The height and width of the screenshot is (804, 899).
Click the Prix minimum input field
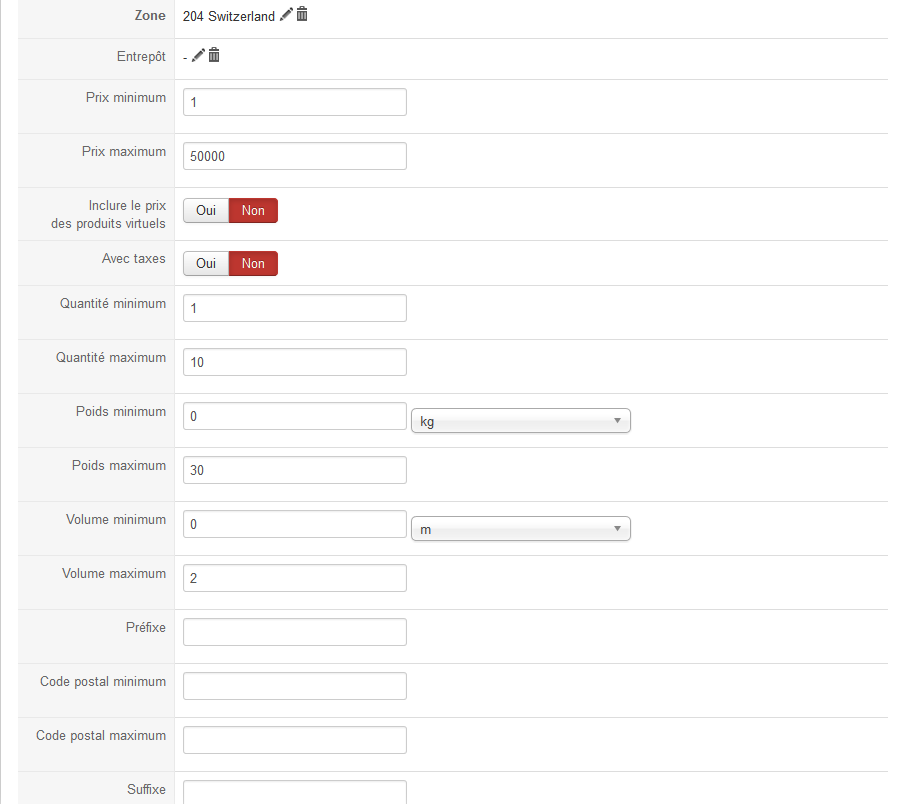[x=295, y=102]
